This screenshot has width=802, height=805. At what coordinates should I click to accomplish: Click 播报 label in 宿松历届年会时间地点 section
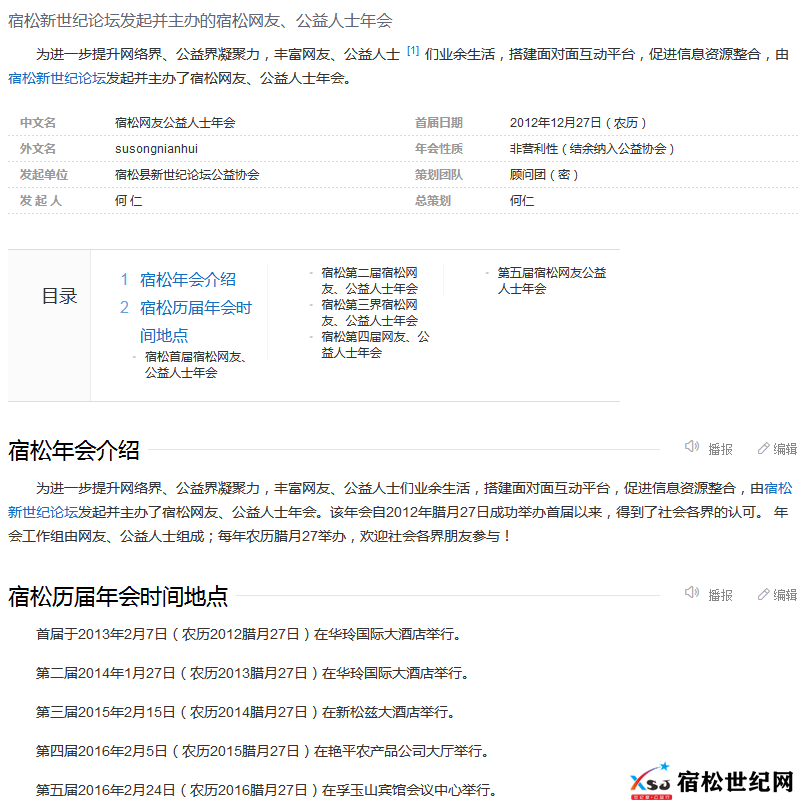(720, 595)
